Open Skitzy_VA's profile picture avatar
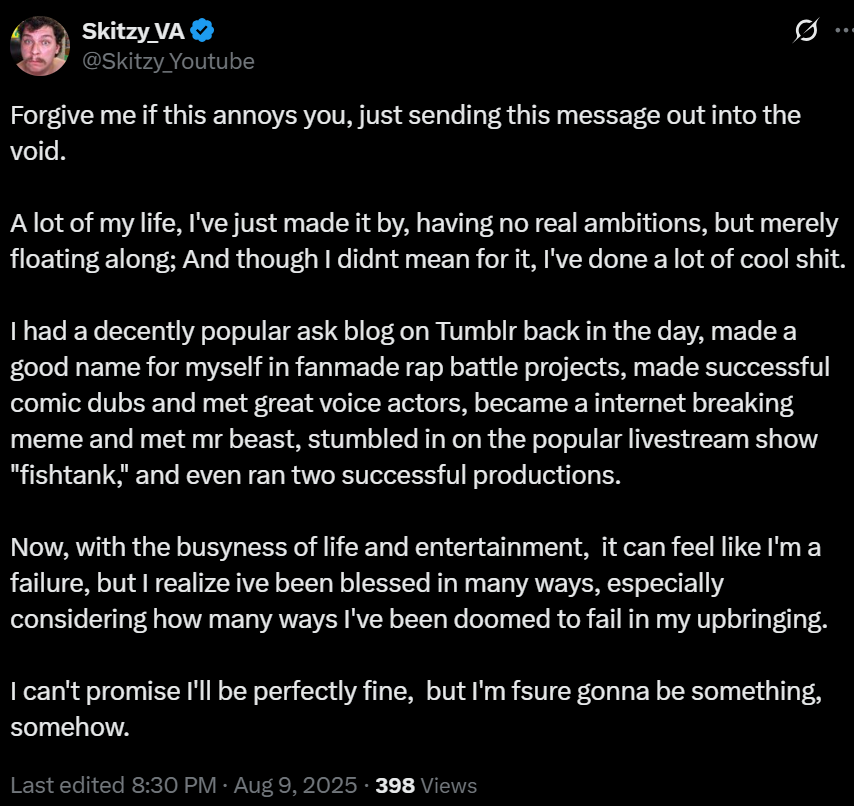 click(x=40, y=46)
